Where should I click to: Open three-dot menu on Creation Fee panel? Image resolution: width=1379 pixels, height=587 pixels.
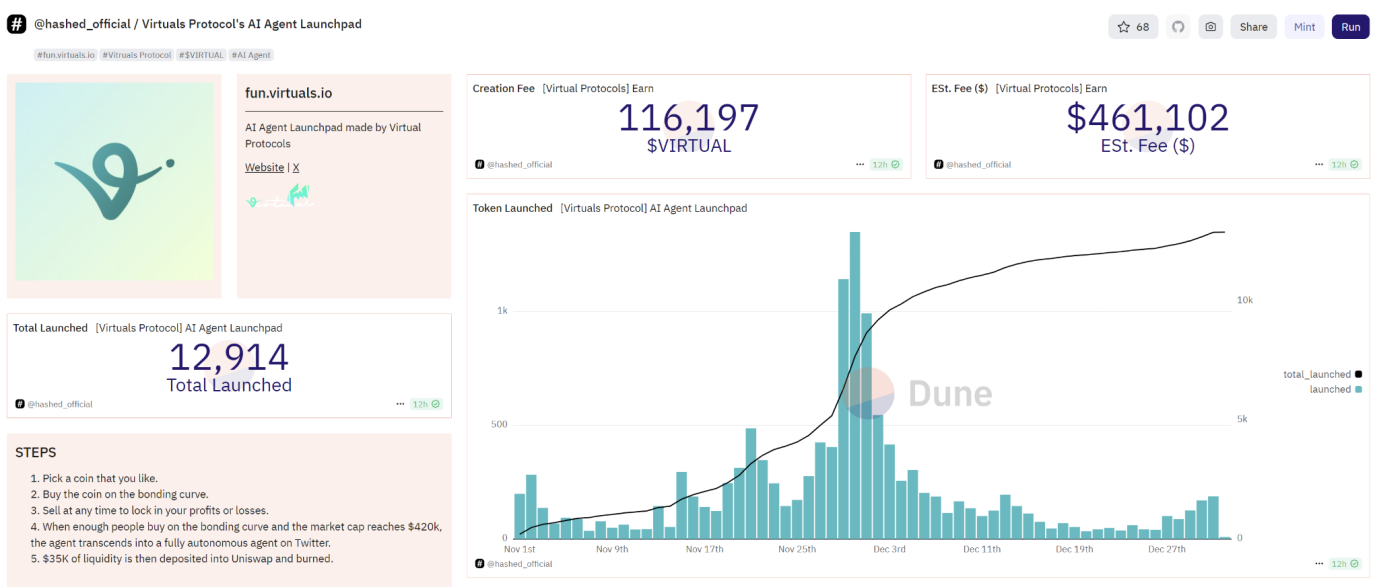tap(860, 164)
